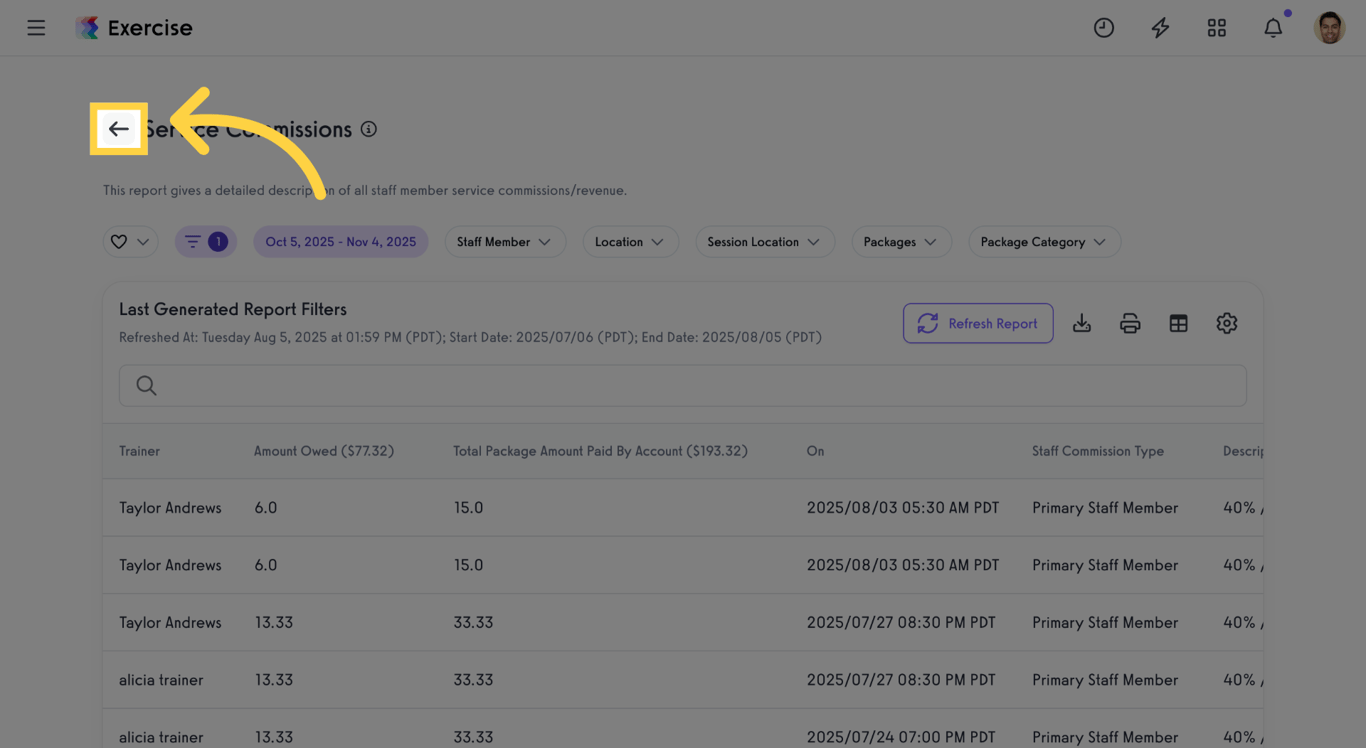This screenshot has width=1366, height=748.
Task: Open recent history via the clock icon
Action: click(x=1104, y=27)
